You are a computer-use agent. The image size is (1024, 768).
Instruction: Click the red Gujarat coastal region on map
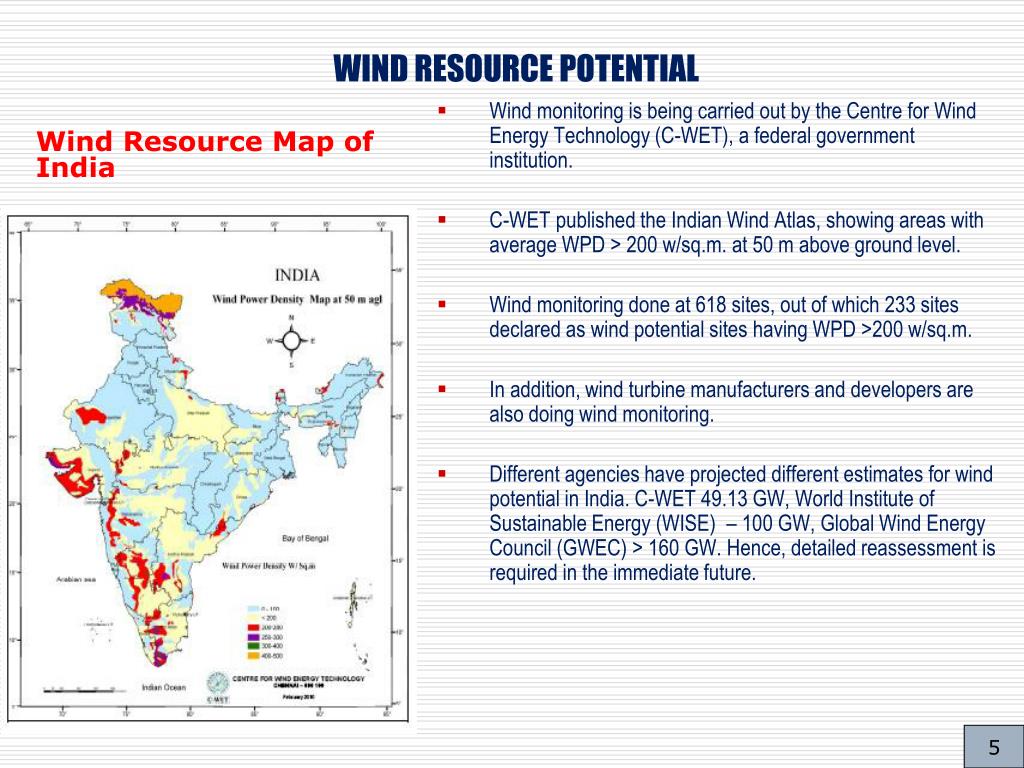click(x=72, y=475)
